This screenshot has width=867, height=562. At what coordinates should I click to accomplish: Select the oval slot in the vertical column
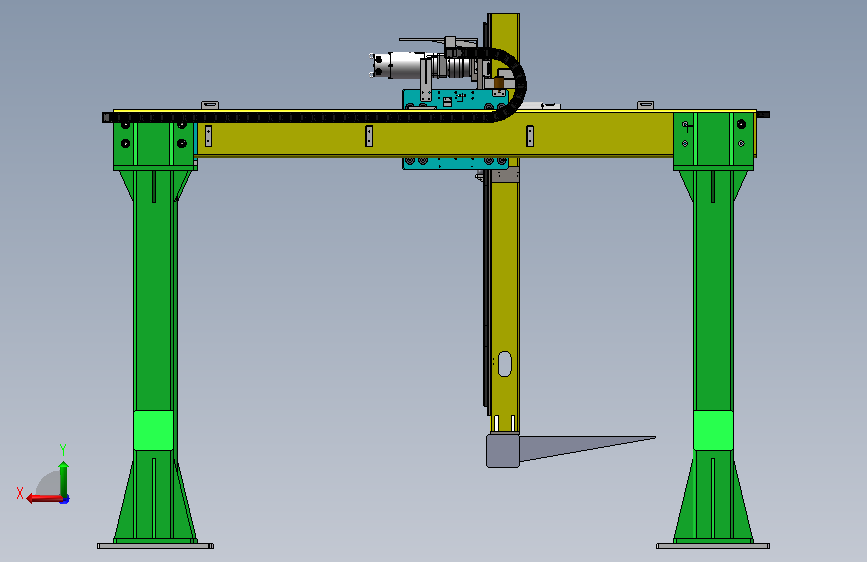point(504,363)
